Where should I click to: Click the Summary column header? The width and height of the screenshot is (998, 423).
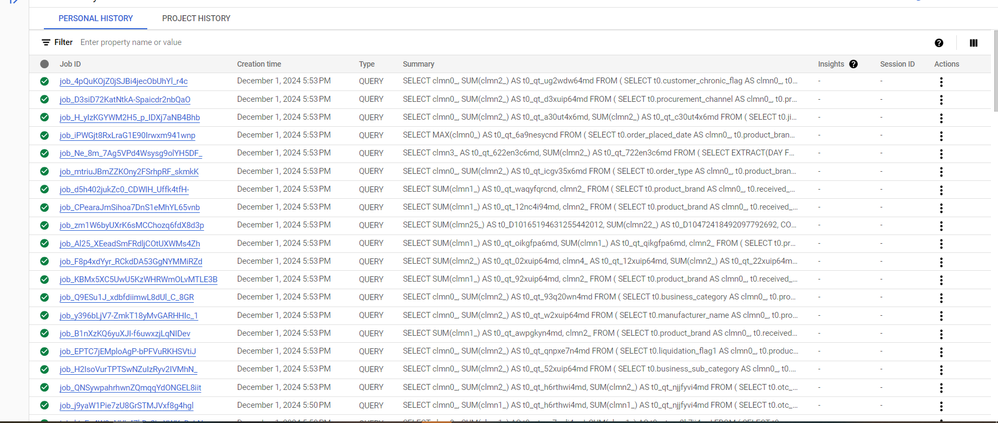click(418, 64)
